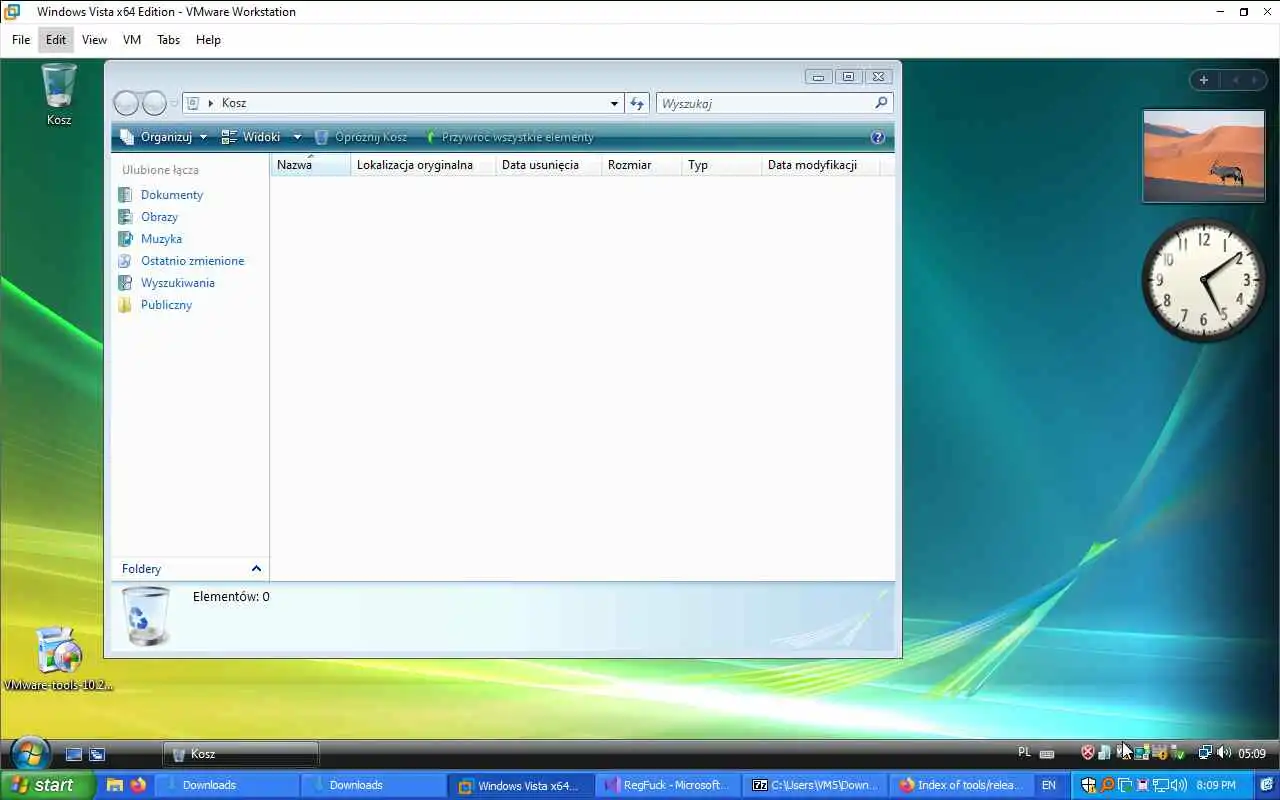Open the VMware-tools desktop installer icon

(x=58, y=659)
